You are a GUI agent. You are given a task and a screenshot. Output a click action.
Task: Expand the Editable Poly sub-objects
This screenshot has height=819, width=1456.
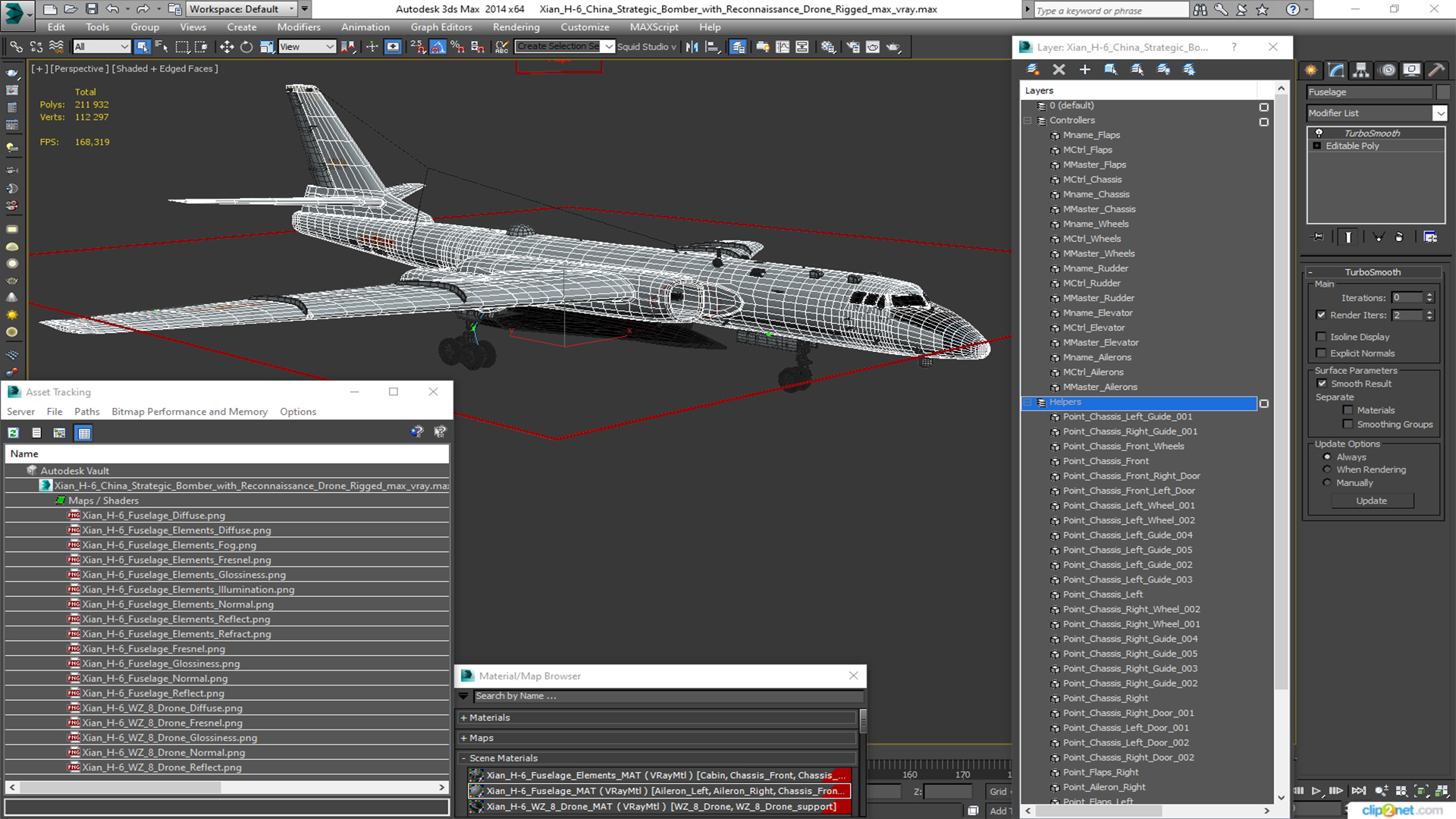1317,146
